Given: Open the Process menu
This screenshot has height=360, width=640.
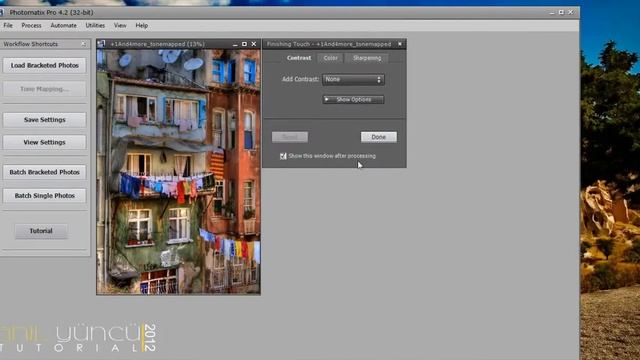Looking at the screenshot, I should [31, 25].
